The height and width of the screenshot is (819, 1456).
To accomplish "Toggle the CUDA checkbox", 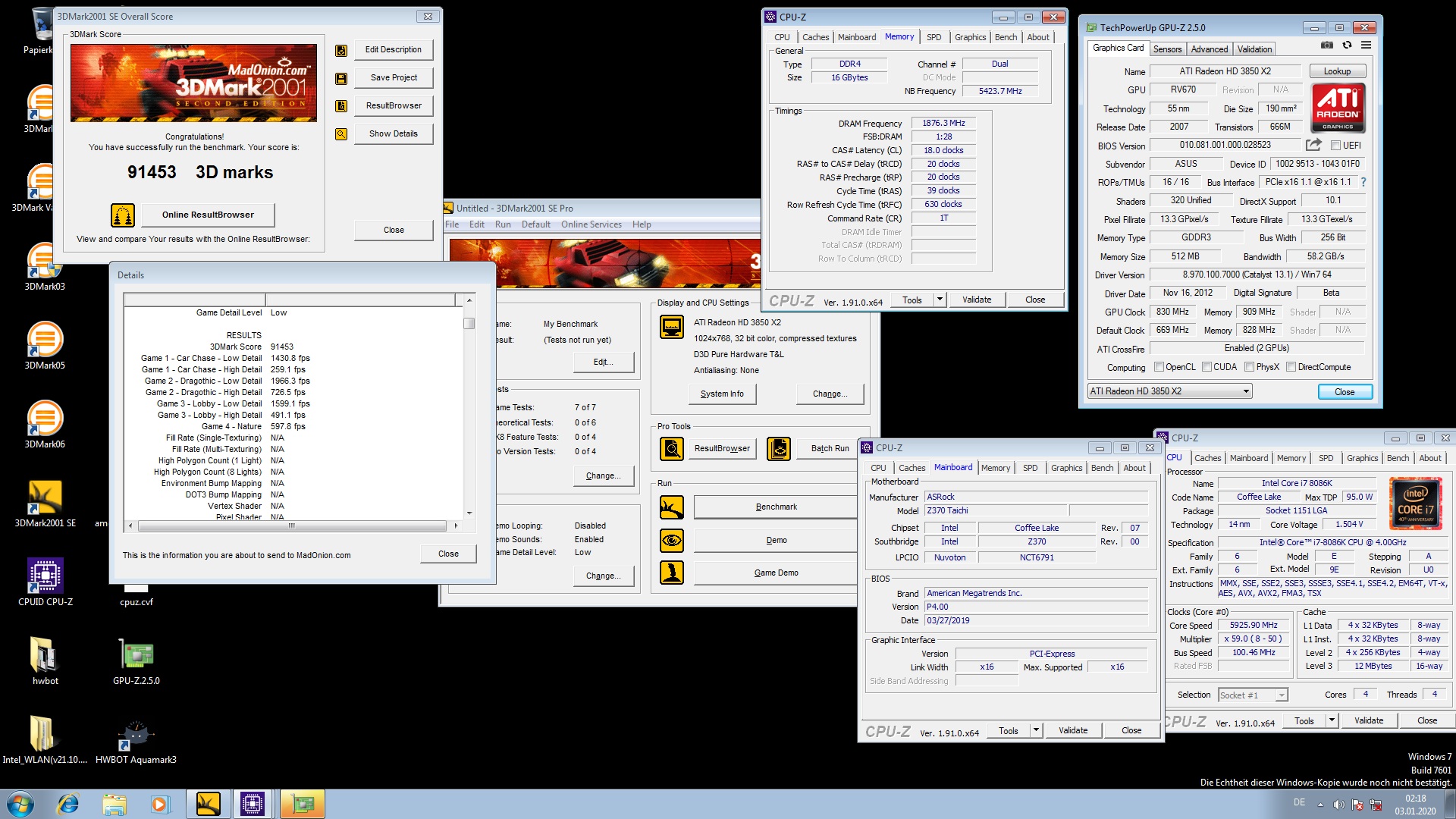I will pos(1207,367).
